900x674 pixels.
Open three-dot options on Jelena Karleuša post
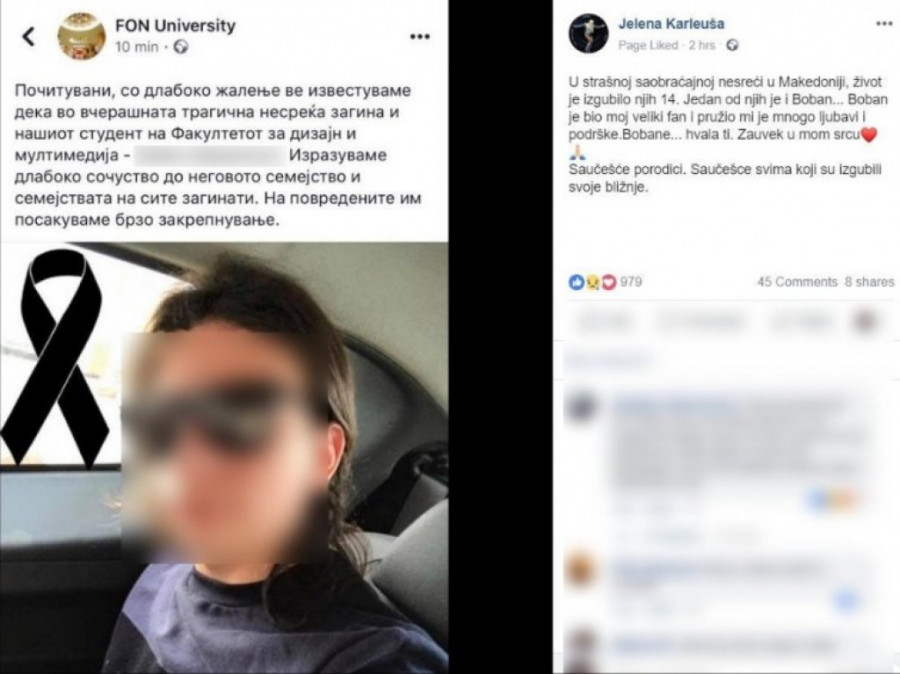(x=884, y=24)
